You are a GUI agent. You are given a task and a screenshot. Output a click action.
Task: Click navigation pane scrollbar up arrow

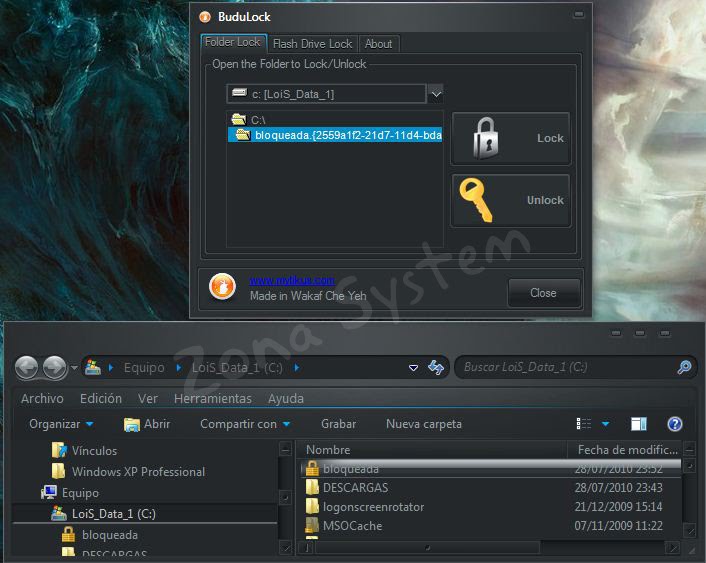click(285, 449)
